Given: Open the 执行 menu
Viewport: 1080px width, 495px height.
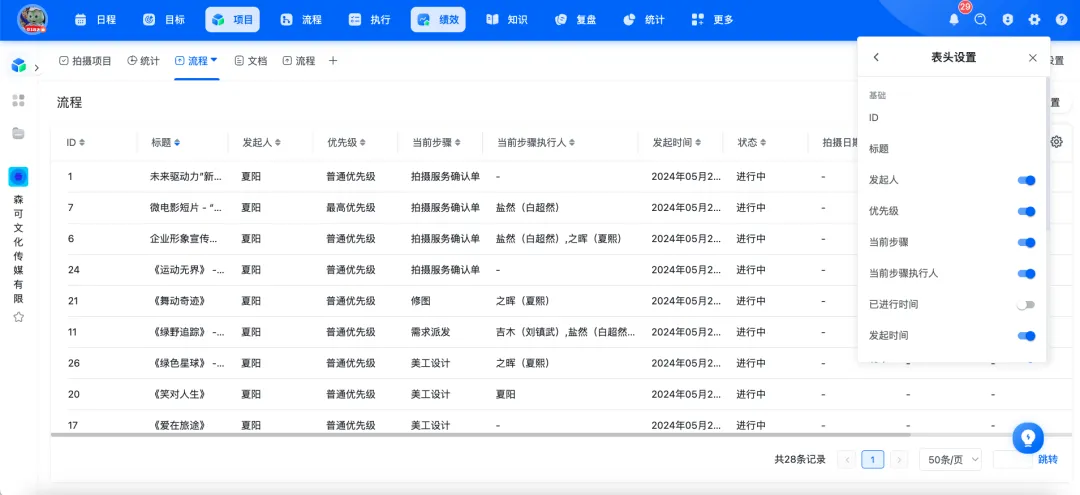Looking at the screenshot, I should [370, 19].
